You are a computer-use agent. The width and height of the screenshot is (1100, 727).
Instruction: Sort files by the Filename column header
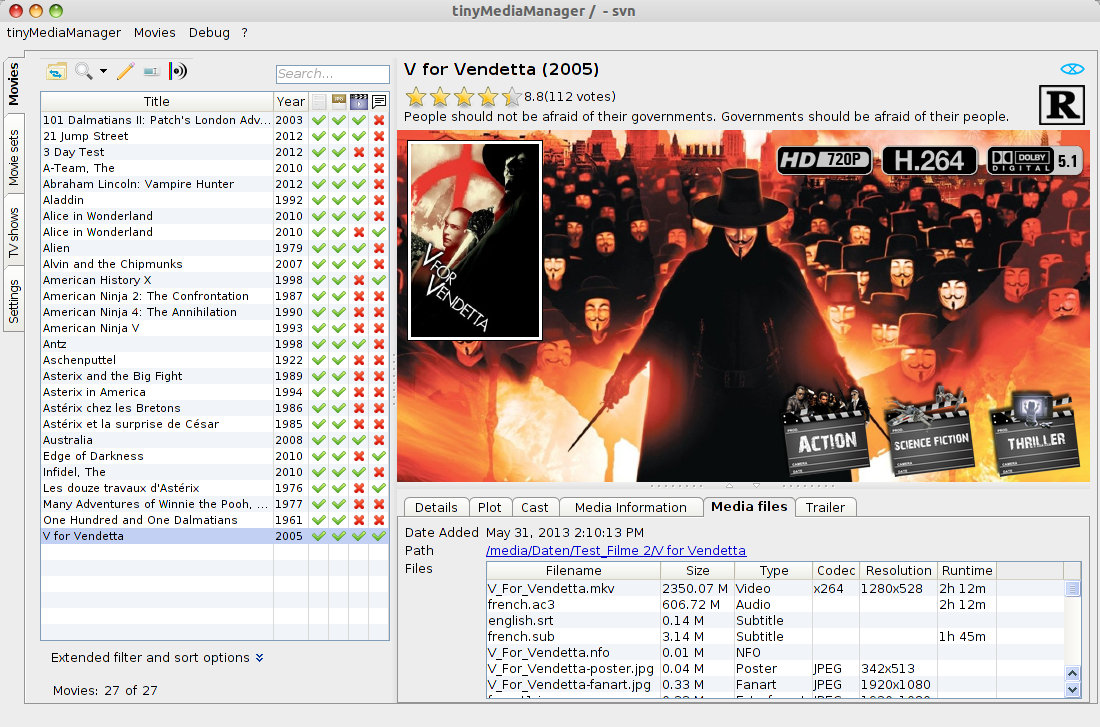(573, 571)
